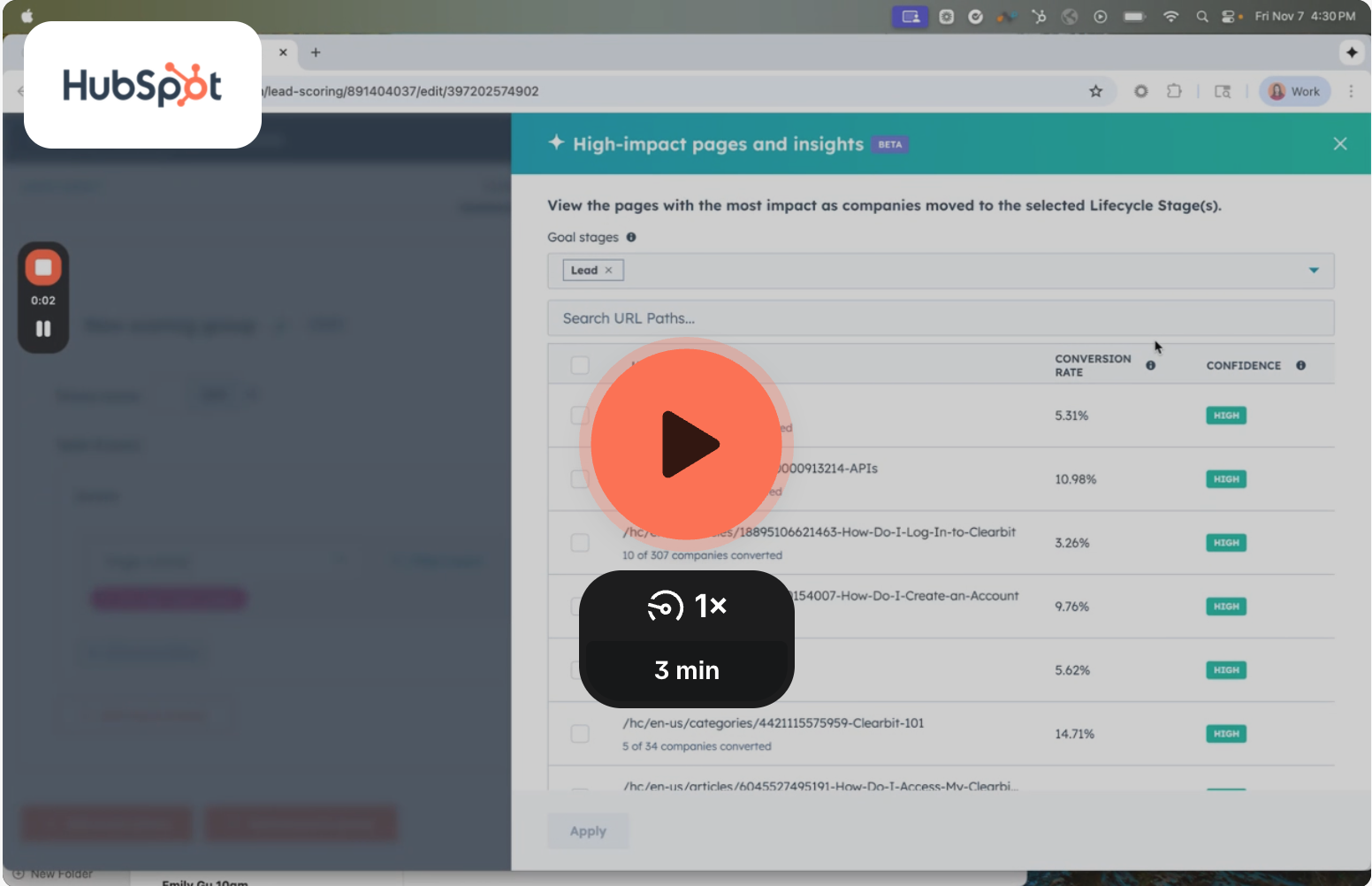This screenshot has height=886, width=1372.
Task: Close the High-impact pages panel
Action: 1340,144
